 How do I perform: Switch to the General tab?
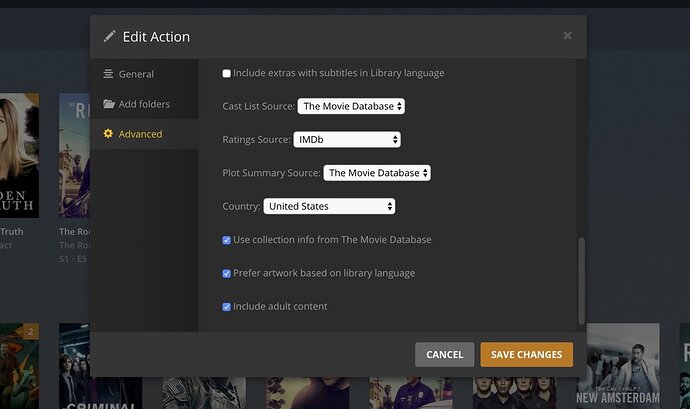136,74
